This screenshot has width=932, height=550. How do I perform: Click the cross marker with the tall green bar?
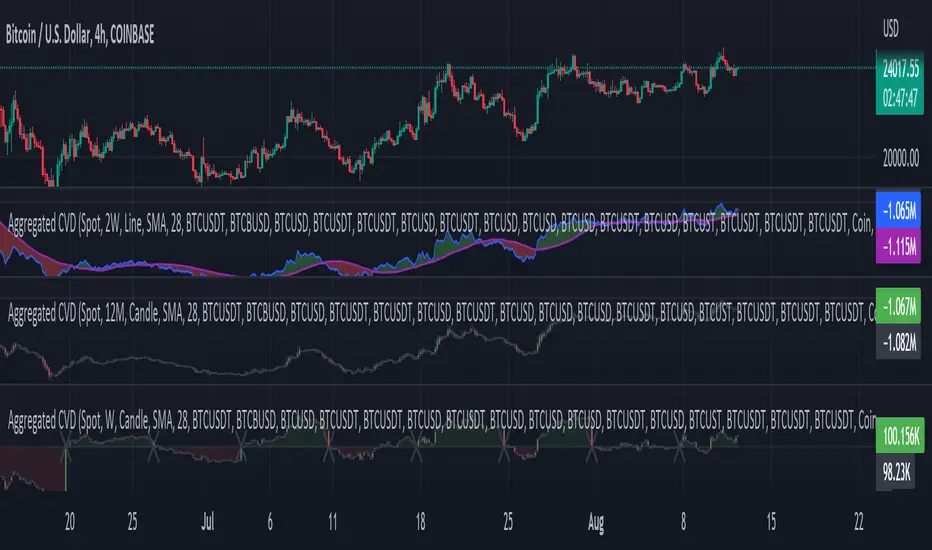point(66,452)
